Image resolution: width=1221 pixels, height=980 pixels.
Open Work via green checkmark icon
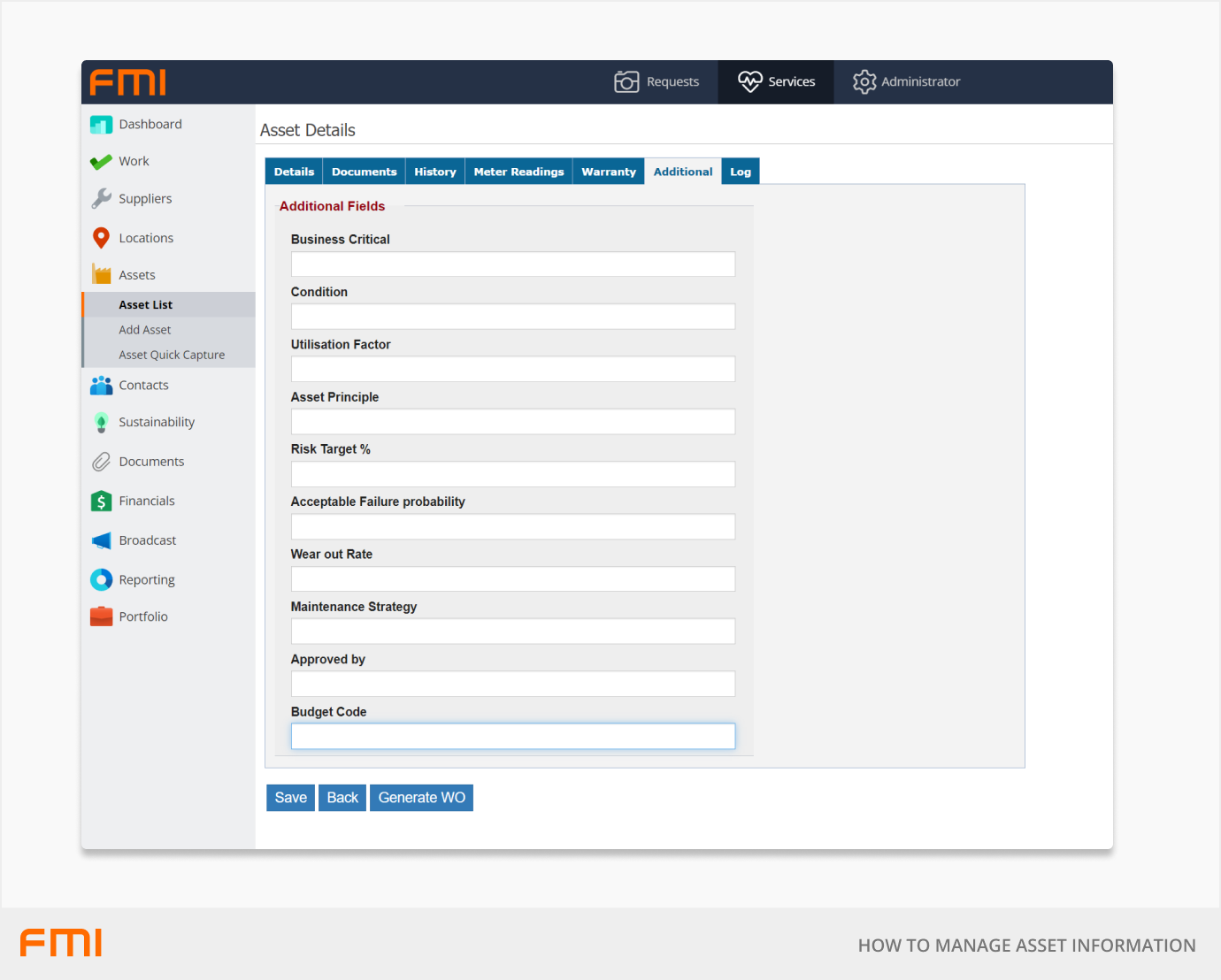coord(101,162)
